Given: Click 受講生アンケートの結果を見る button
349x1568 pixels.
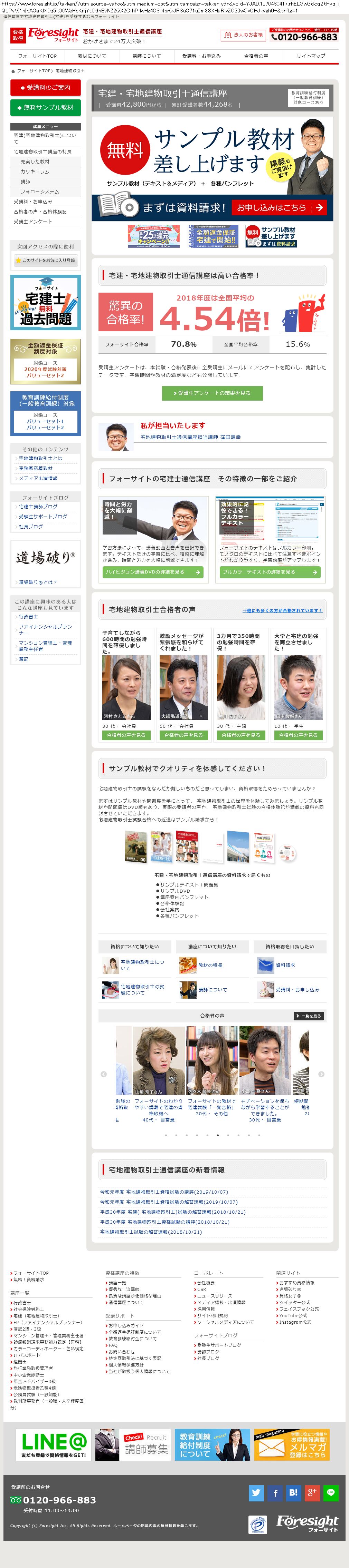Looking at the screenshot, I should click(213, 393).
